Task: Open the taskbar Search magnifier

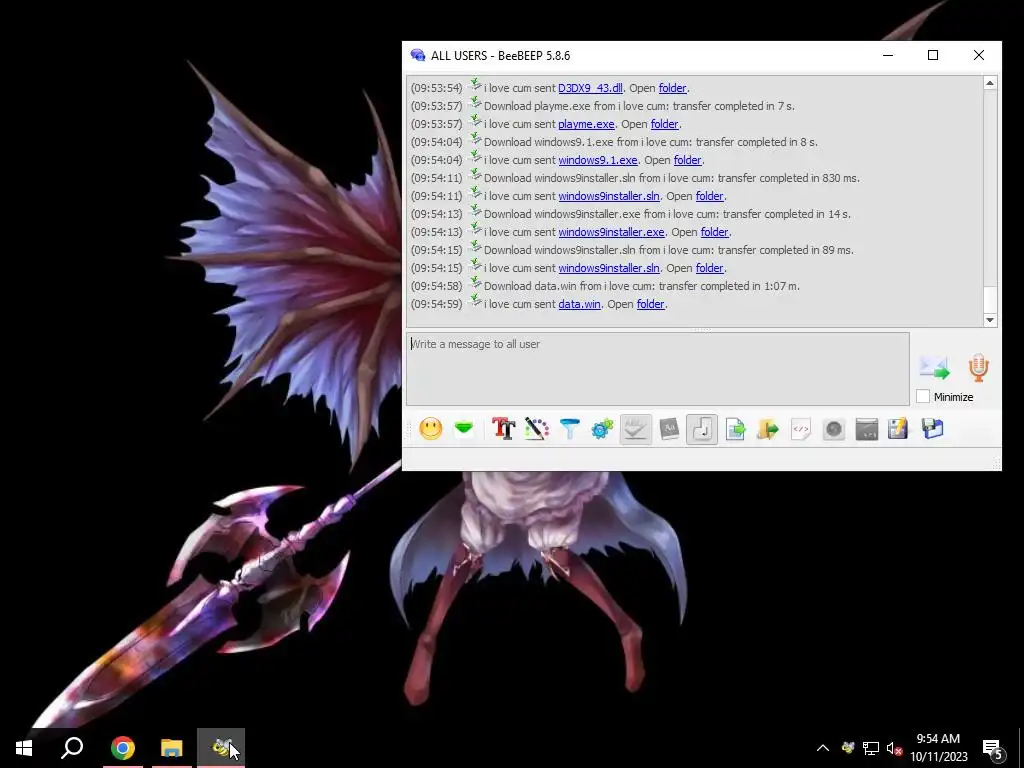Action: click(72, 748)
